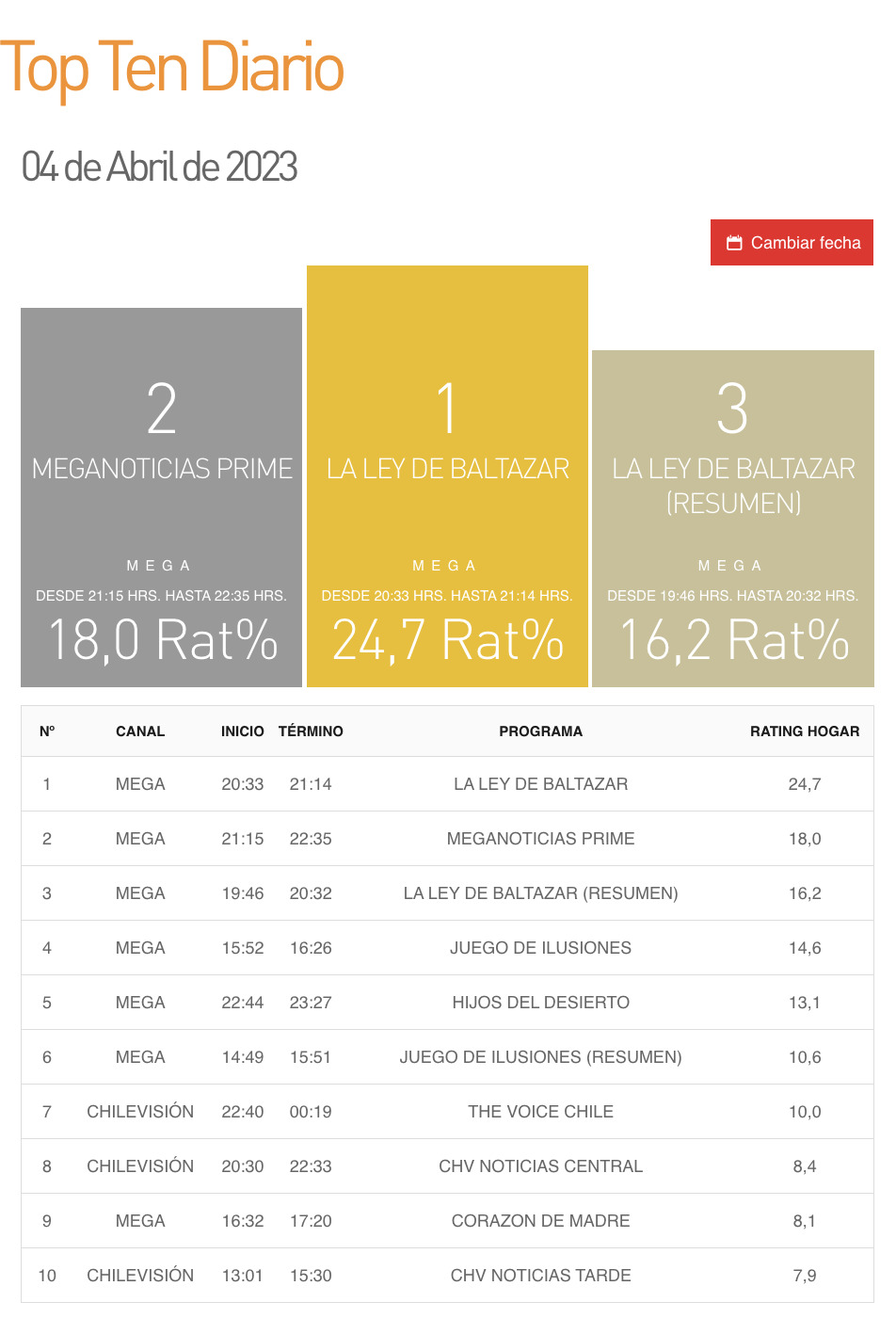The height and width of the screenshot is (1318, 896).
Task: Select the HIJOS DEL DESIERTO table row
Action: (x=541, y=1002)
